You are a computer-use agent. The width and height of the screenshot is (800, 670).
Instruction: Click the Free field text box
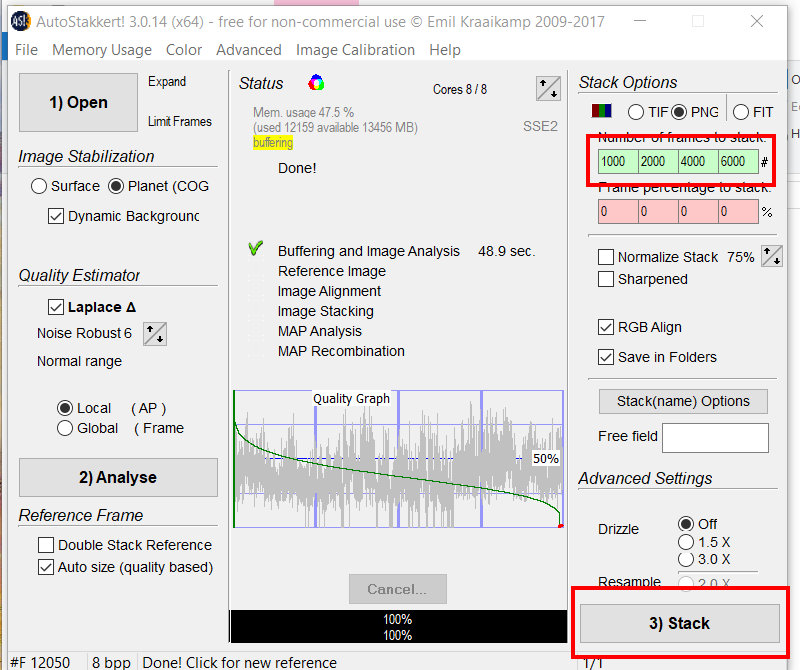[715, 438]
